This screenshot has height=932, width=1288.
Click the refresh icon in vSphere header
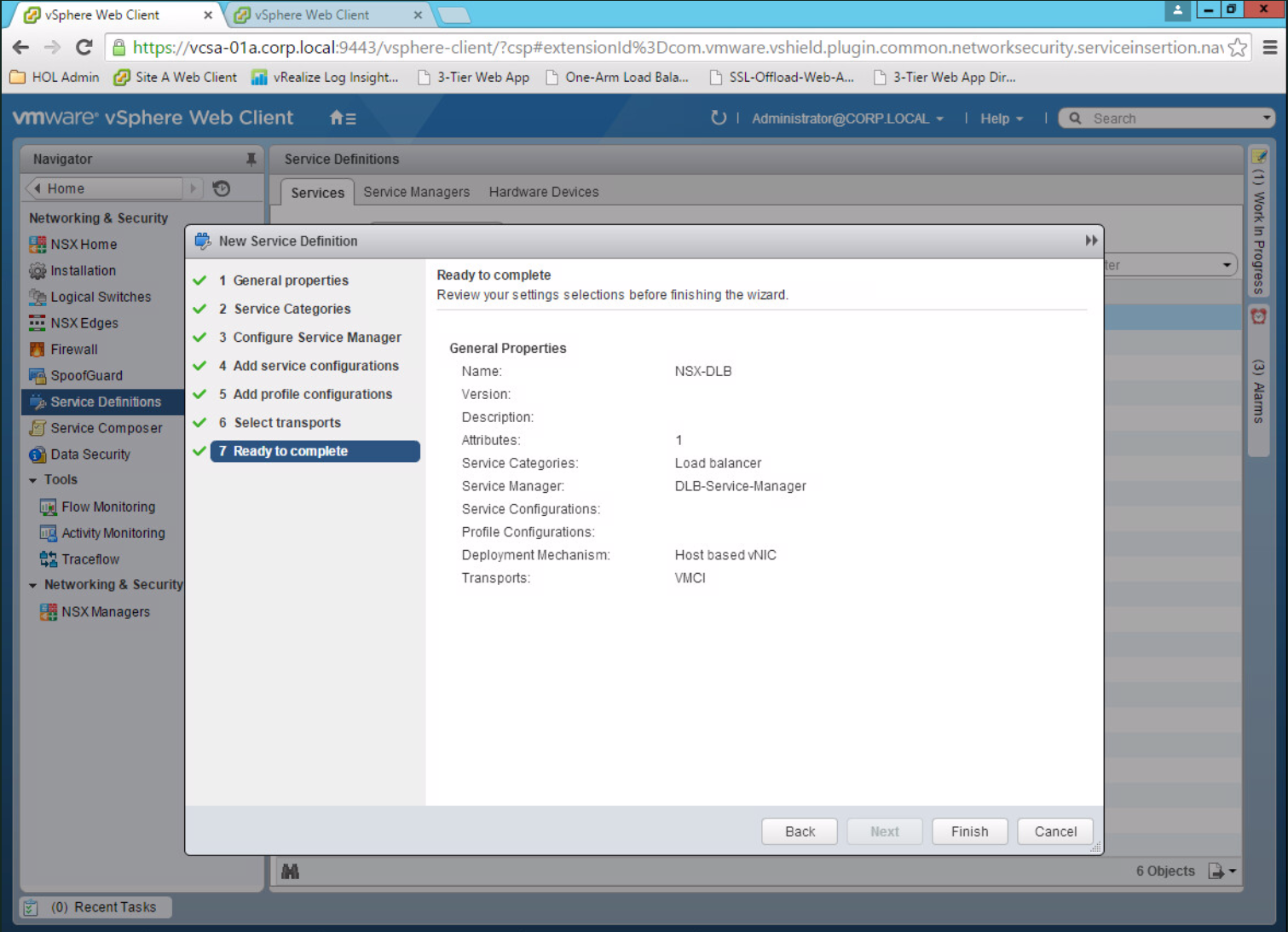[x=719, y=118]
